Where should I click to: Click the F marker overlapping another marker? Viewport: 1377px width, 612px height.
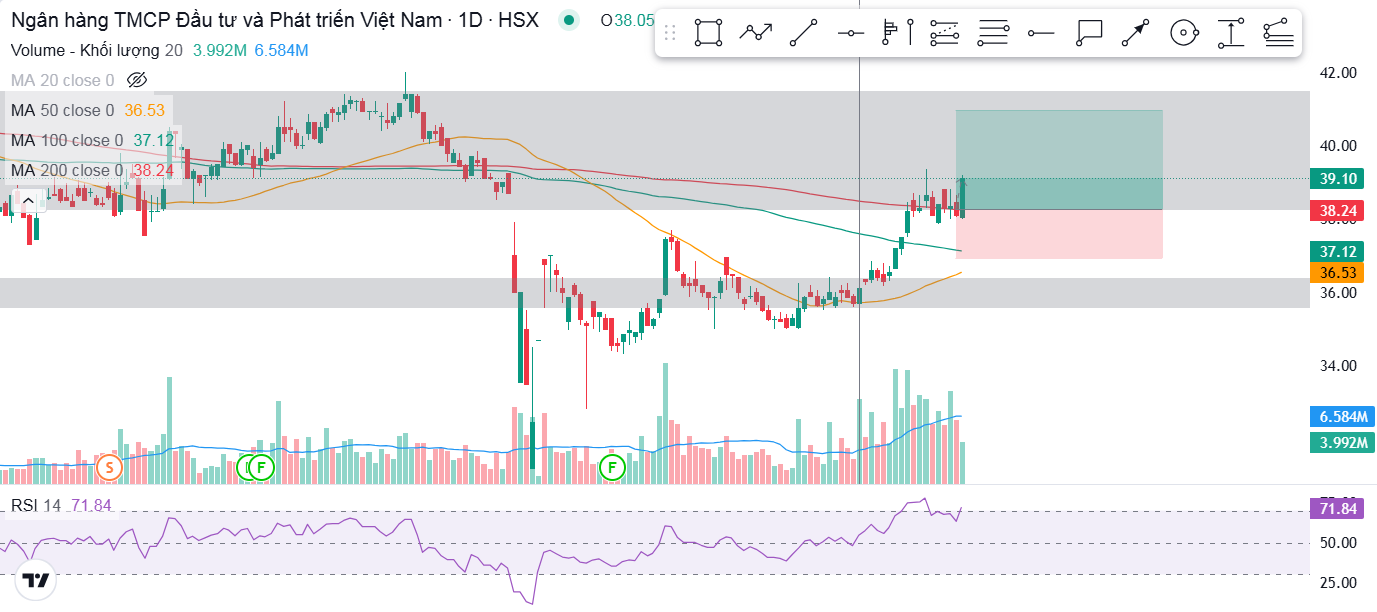261,466
